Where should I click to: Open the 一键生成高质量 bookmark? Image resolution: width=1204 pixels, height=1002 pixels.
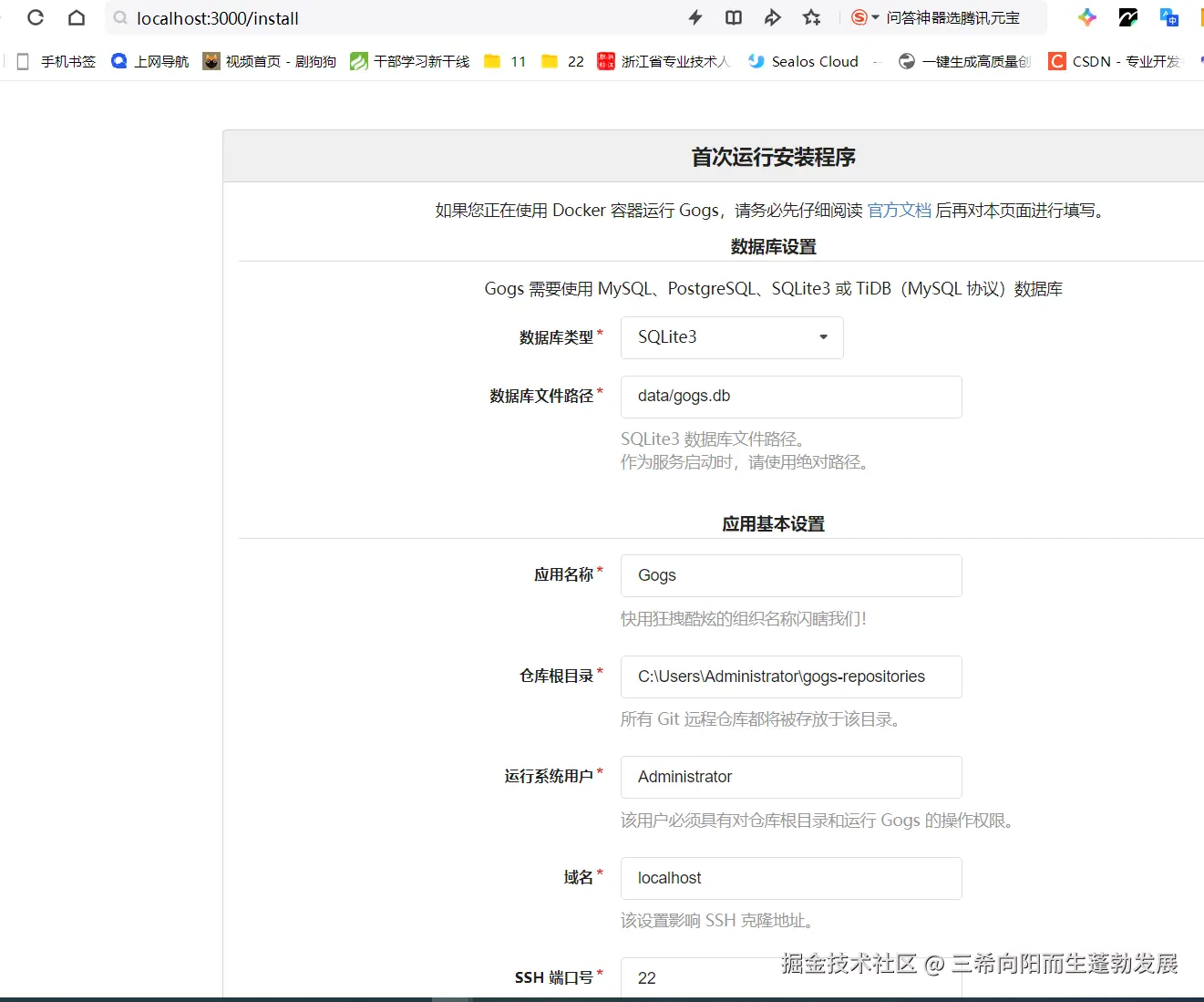pos(964,61)
